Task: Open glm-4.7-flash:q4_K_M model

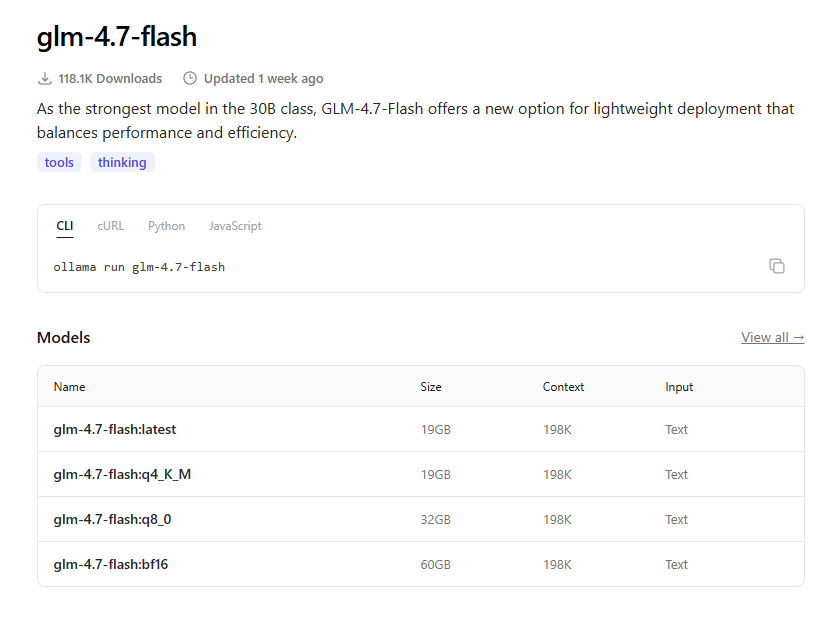Action: click(x=122, y=474)
